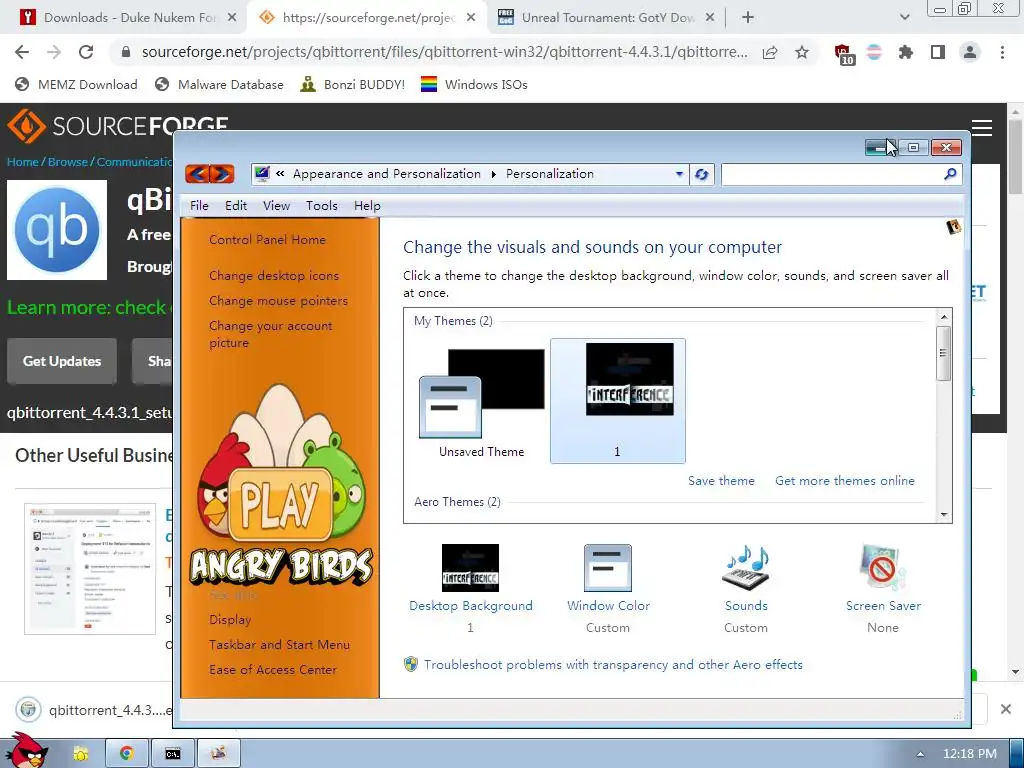Bookmark this page with the star icon

pyautogui.click(x=802, y=52)
